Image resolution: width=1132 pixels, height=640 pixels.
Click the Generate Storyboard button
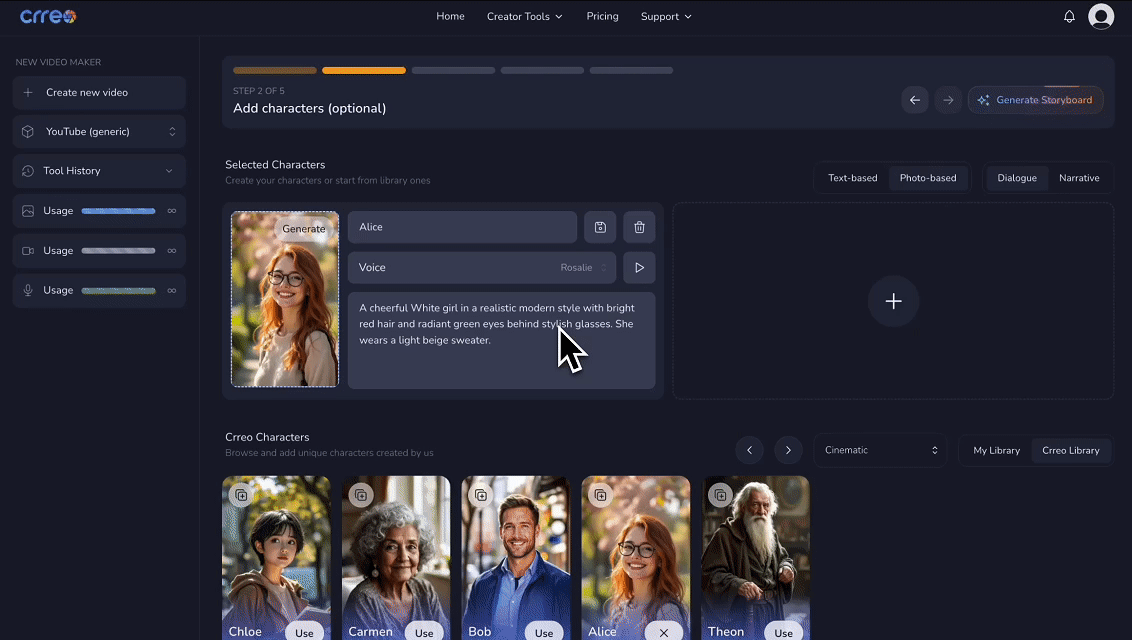(x=1035, y=100)
